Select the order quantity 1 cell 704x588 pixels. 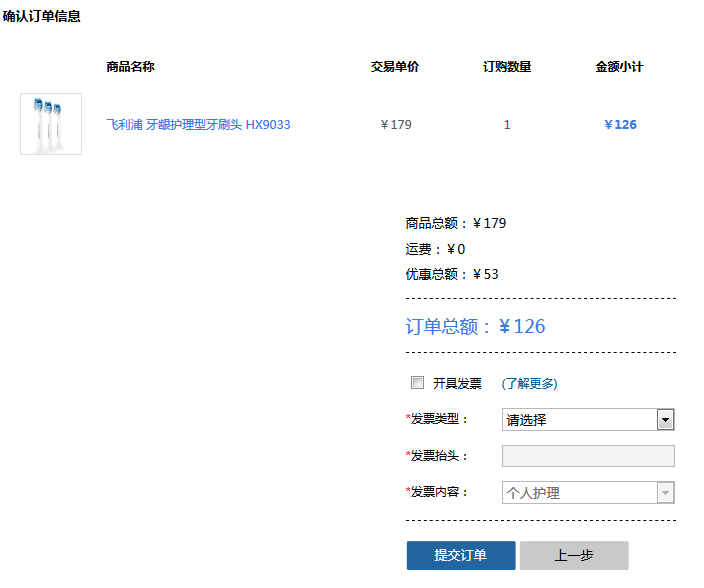(507, 124)
